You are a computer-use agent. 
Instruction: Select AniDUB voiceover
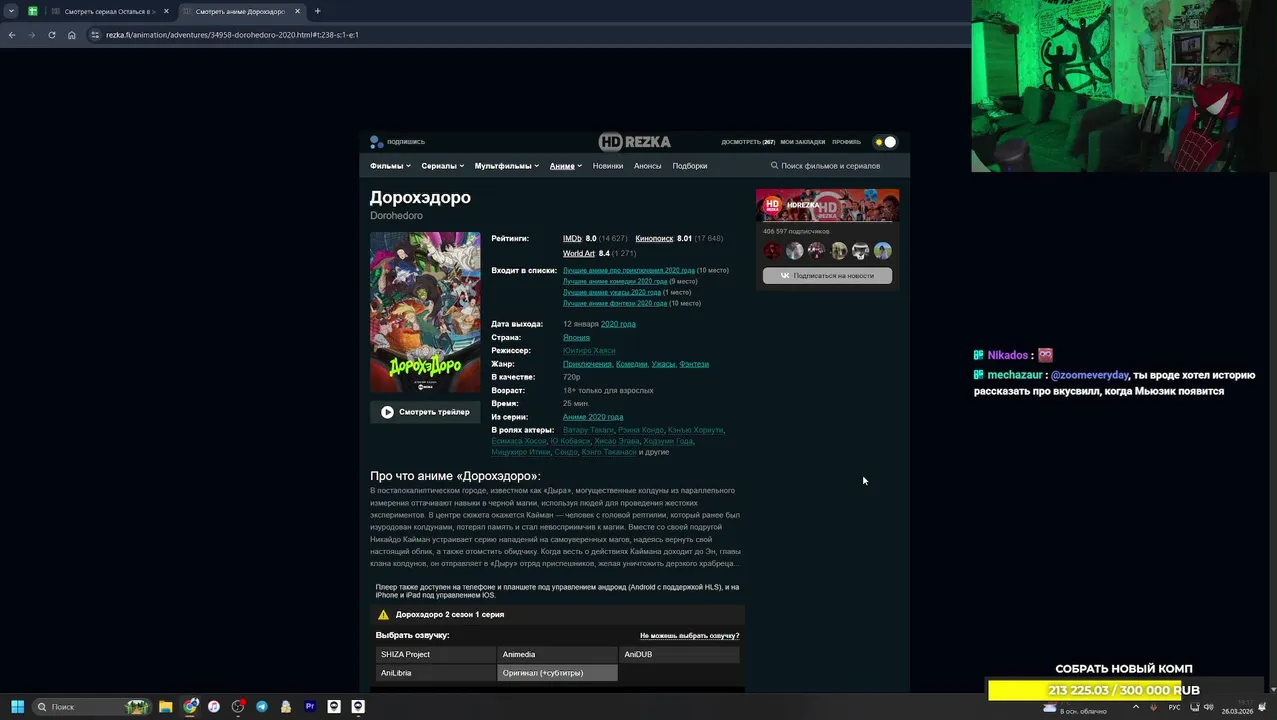coord(679,654)
